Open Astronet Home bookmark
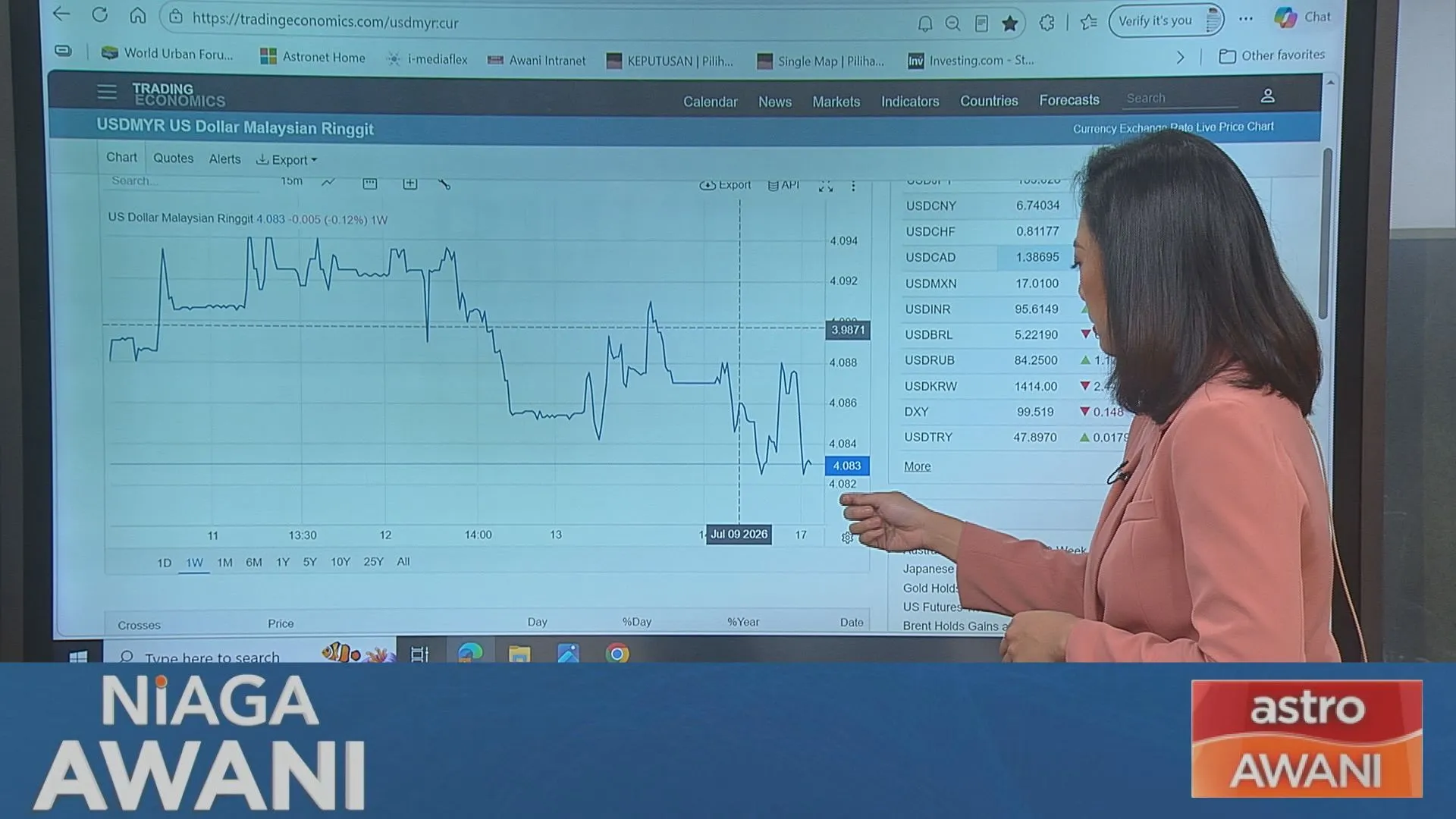 [312, 57]
